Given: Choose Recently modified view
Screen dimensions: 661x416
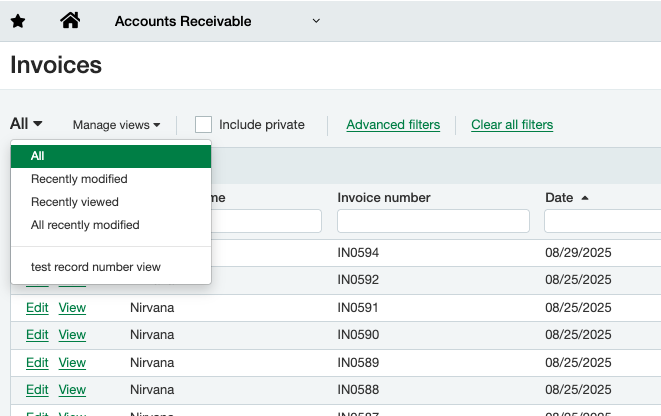Looking at the screenshot, I should click(x=79, y=179).
